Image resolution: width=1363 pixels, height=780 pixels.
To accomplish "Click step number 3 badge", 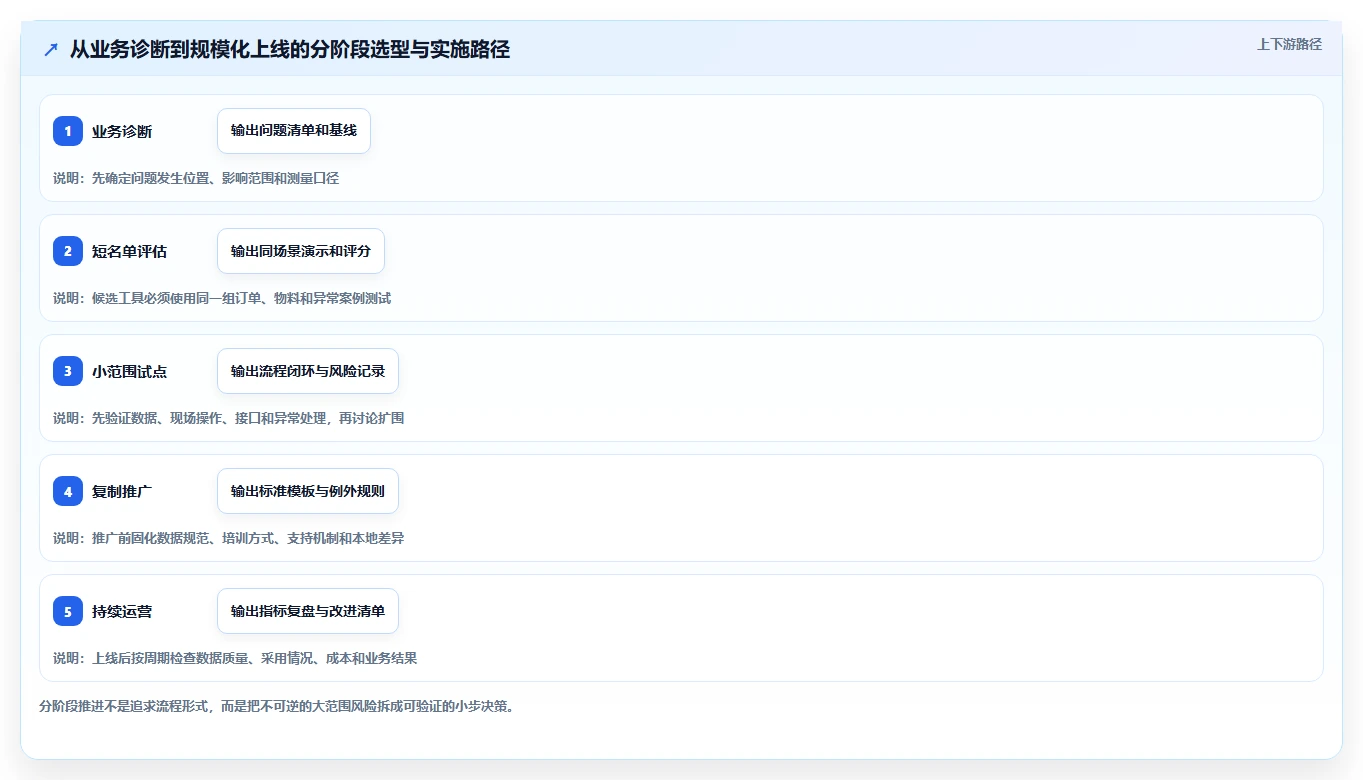I will tap(68, 371).
